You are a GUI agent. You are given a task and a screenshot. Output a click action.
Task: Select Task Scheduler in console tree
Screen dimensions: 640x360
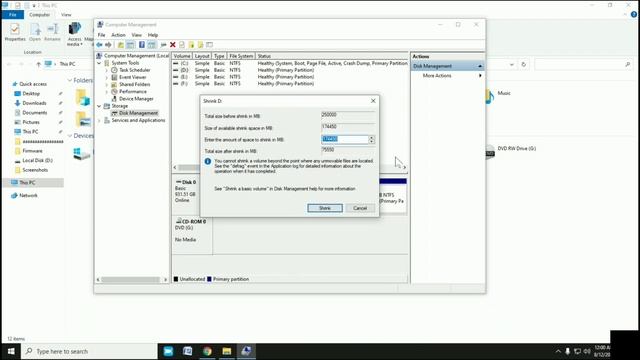coord(134,70)
